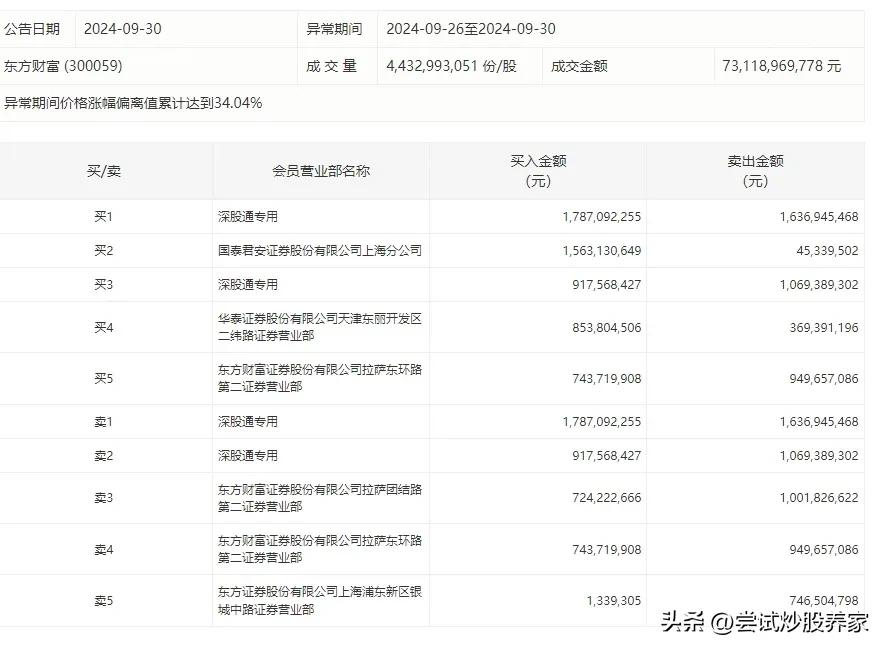Screen dimensions: 888x652
Task: Select 1,787,092,255 in the 卖1 row
Action: click(x=601, y=421)
